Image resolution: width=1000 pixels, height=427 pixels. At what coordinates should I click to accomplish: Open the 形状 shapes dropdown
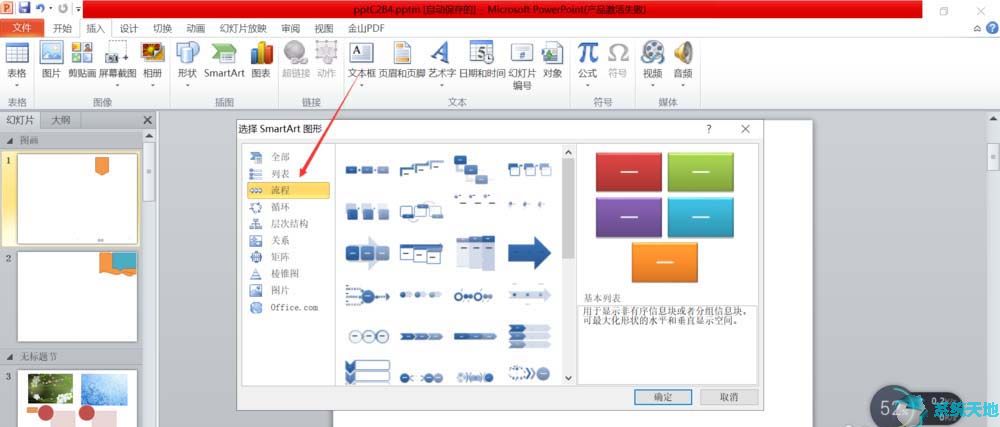pyautogui.click(x=187, y=86)
